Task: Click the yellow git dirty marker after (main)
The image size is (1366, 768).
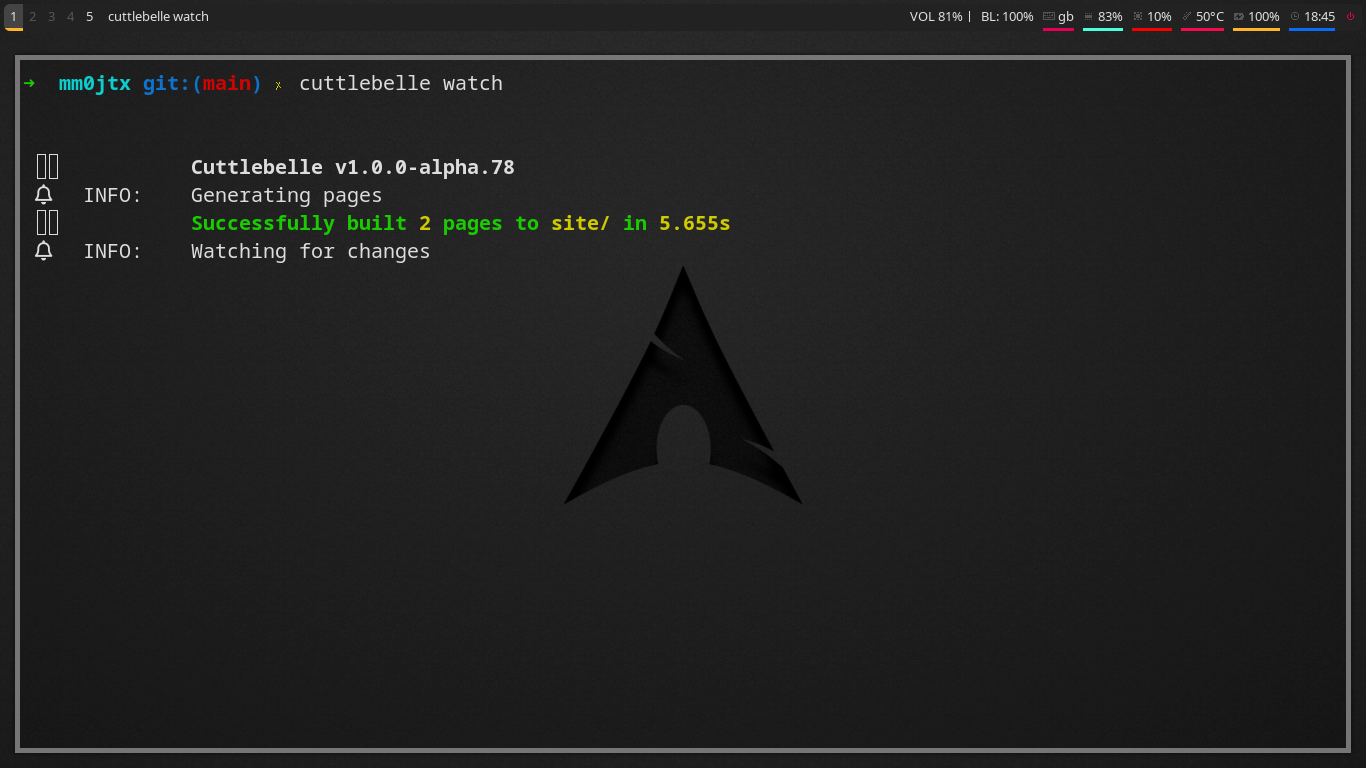Action: [x=278, y=86]
